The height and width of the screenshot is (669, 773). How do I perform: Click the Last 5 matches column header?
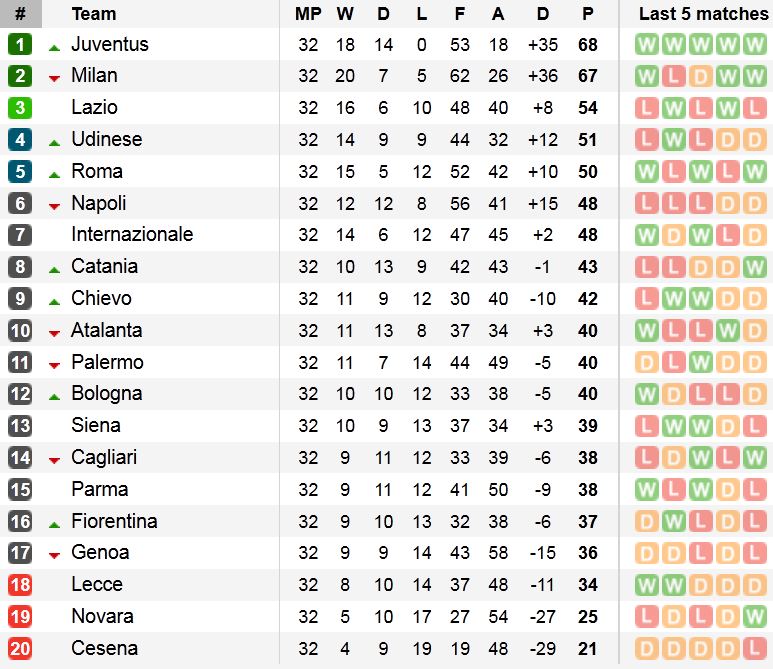pos(703,14)
